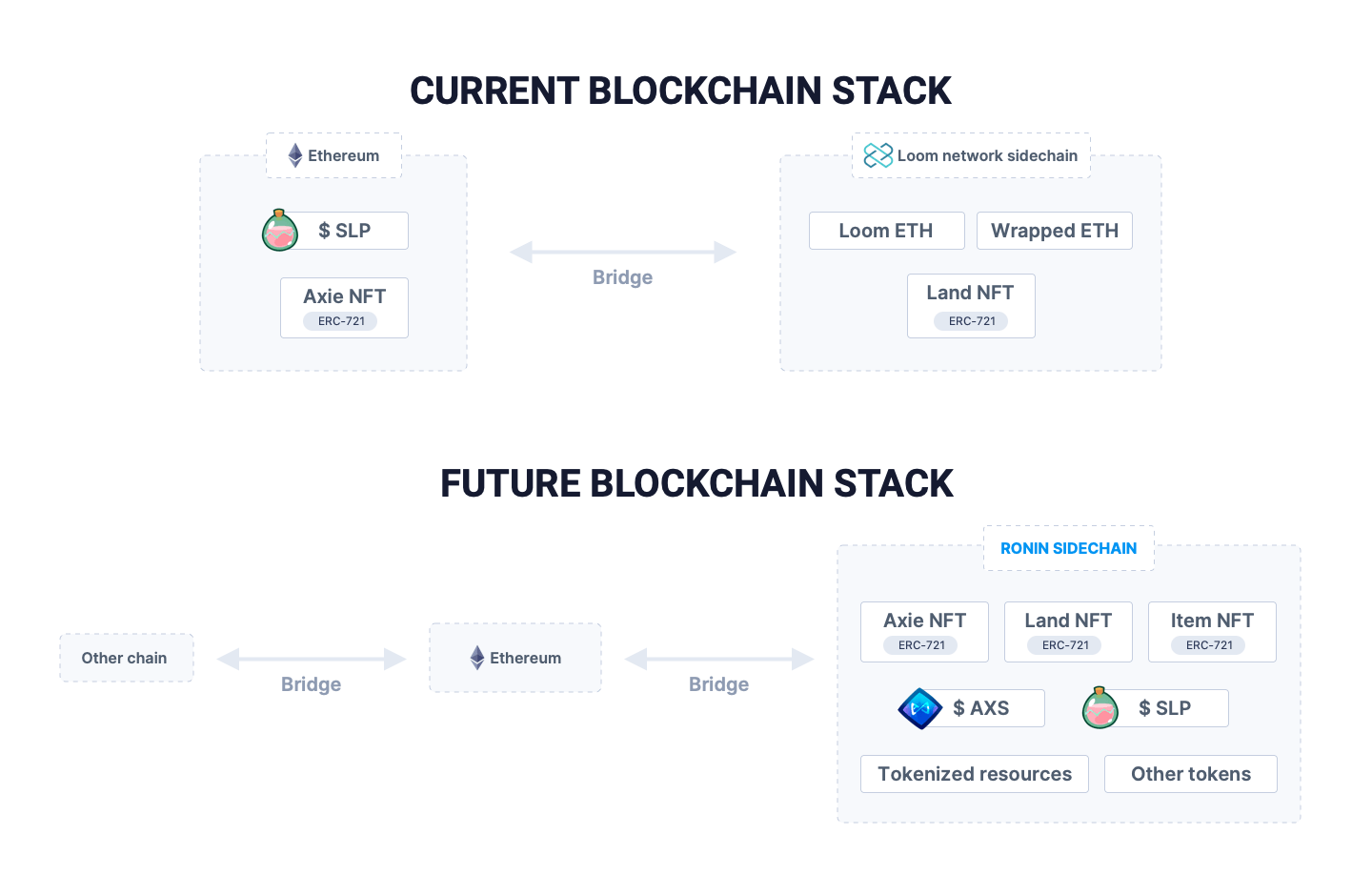Select the Wrapped ETH box

[x=1054, y=231]
